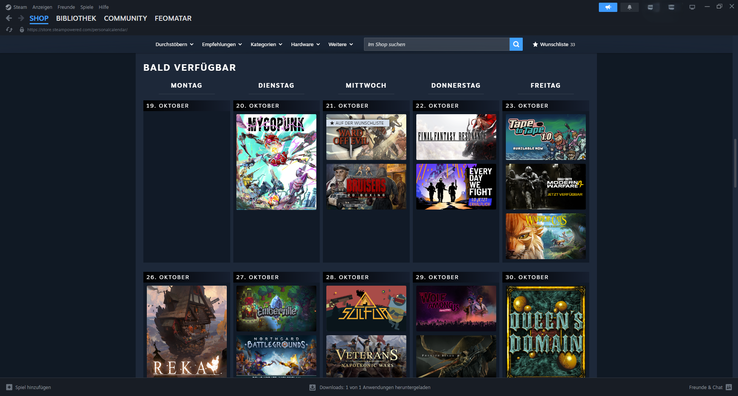The image size is (738, 396).
Task: Click the BALD VERFÜGBAR heading
Action: pos(190,68)
